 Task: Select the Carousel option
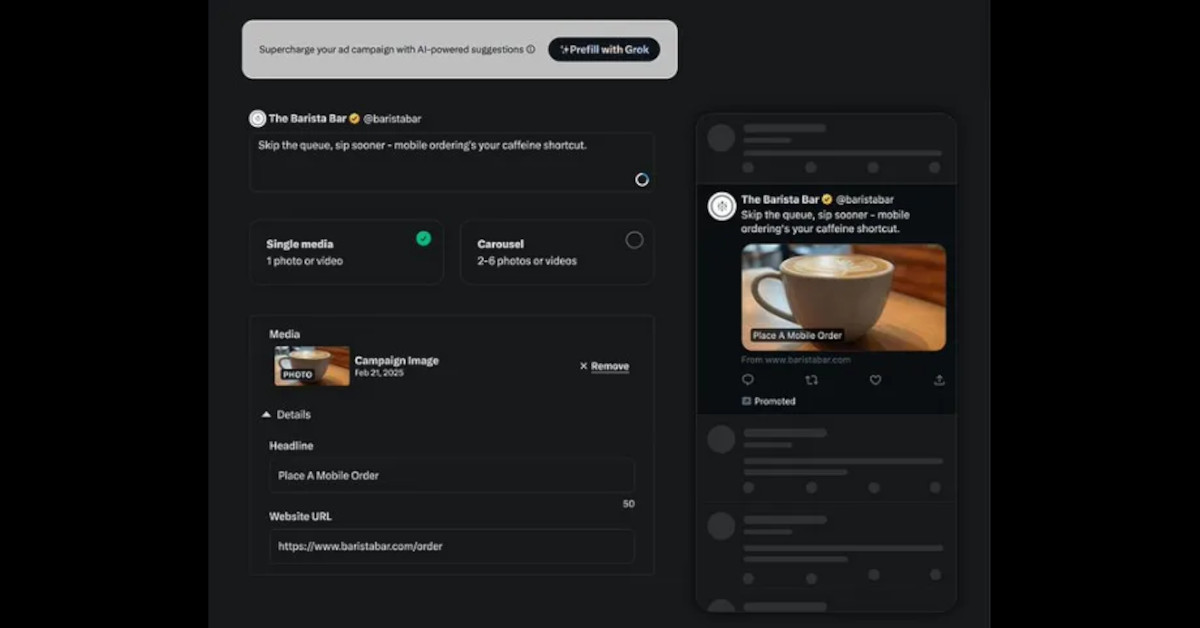coord(556,252)
